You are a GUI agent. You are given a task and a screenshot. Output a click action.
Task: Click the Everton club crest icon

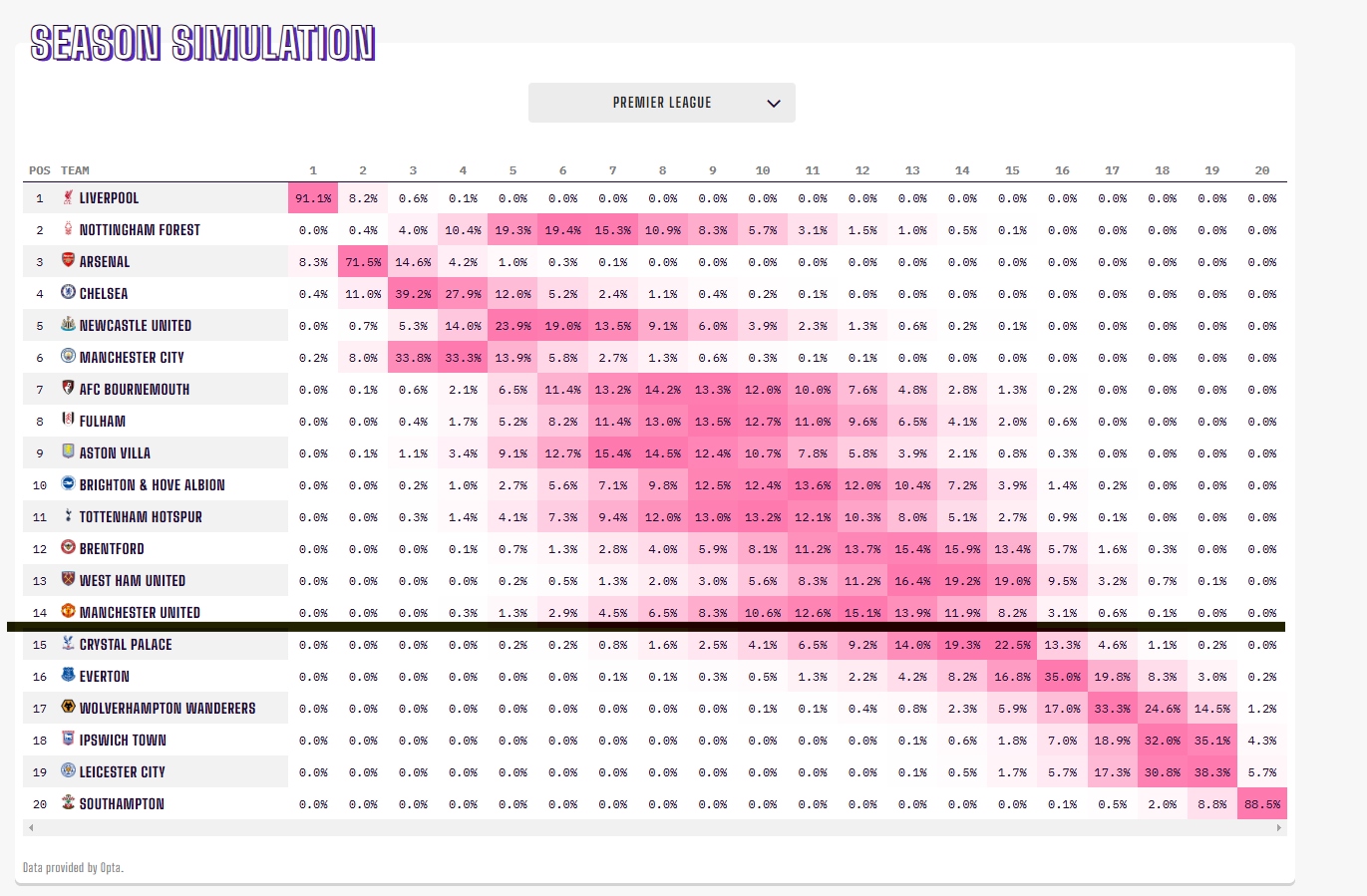click(x=68, y=677)
